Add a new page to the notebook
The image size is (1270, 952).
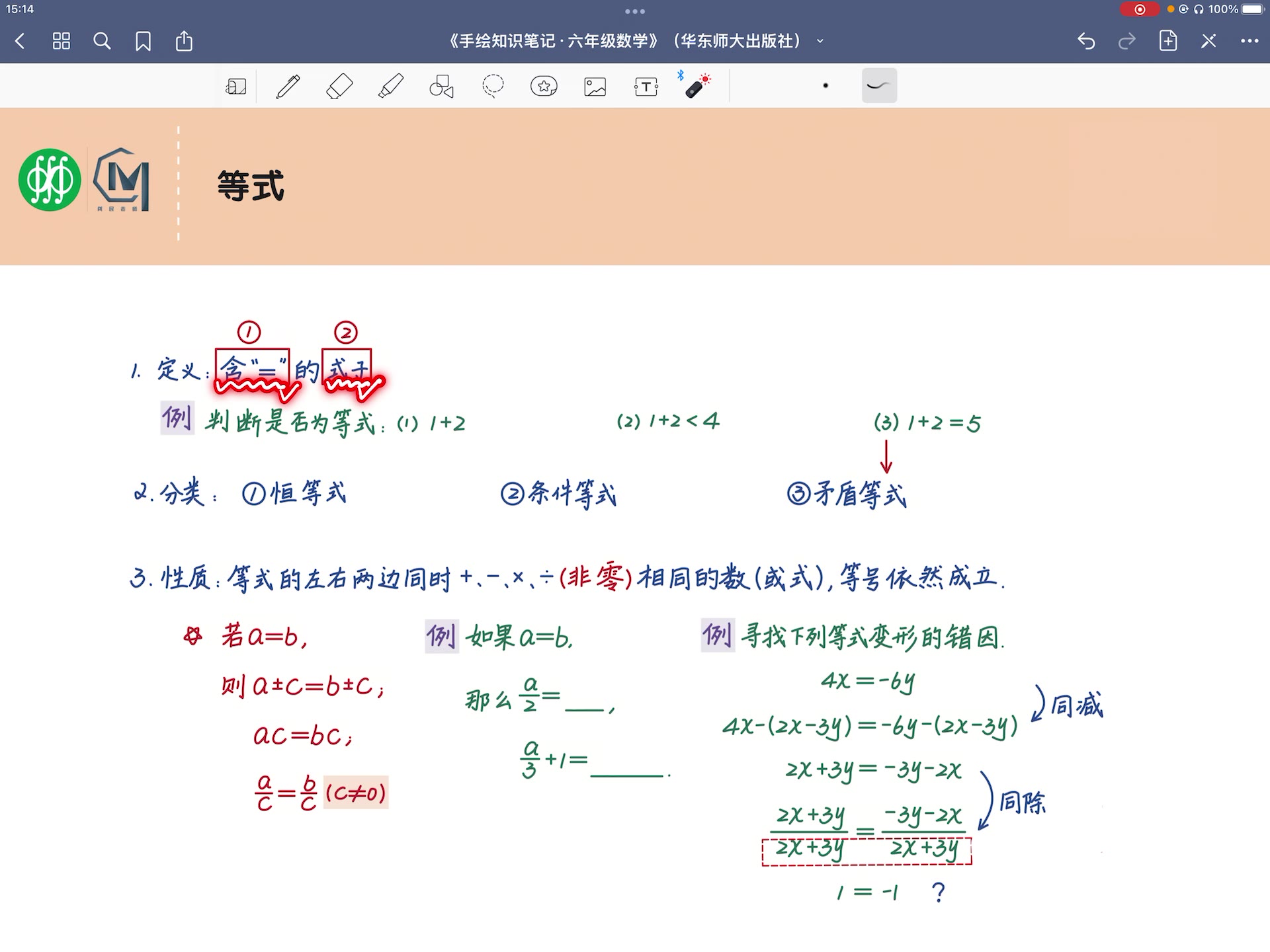click(1168, 41)
